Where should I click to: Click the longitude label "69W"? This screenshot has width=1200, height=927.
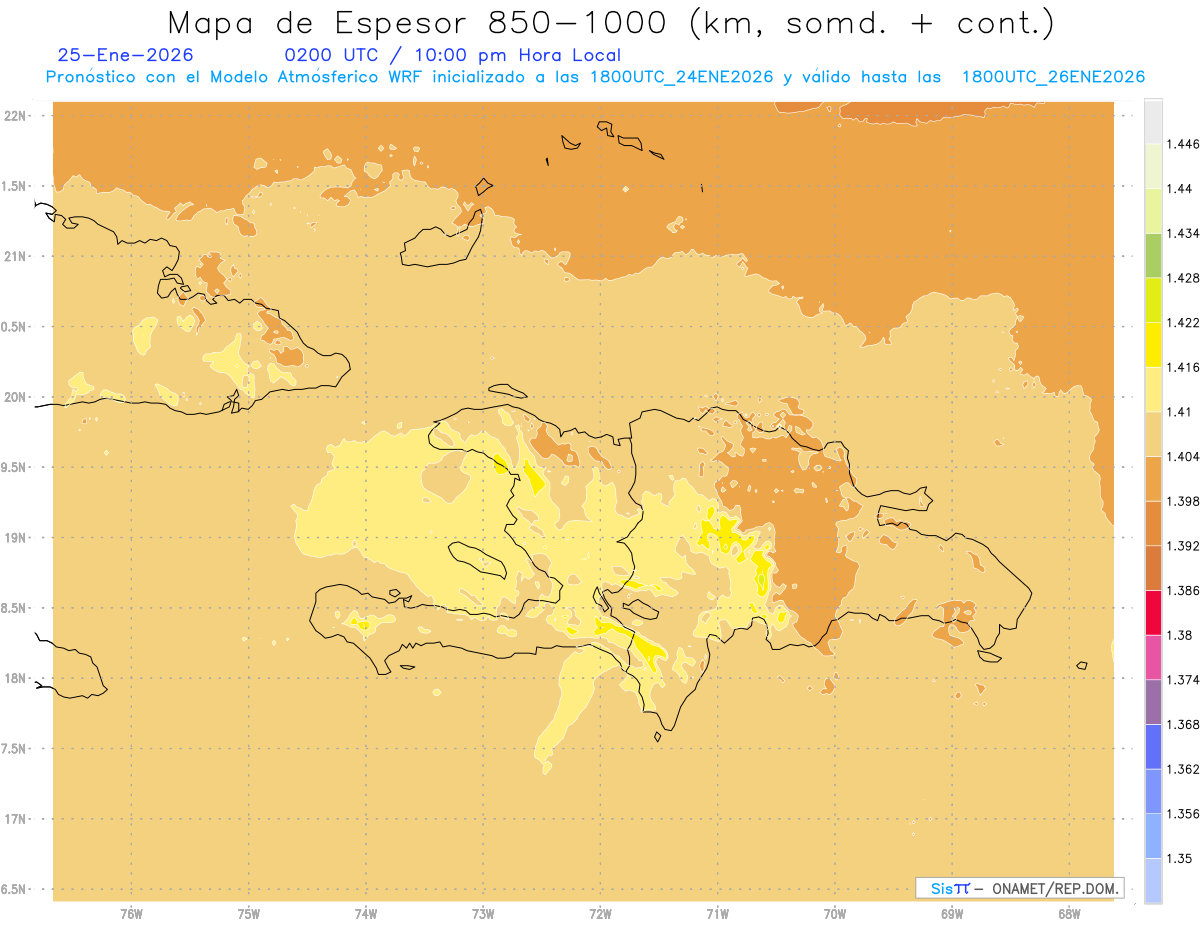(x=952, y=914)
